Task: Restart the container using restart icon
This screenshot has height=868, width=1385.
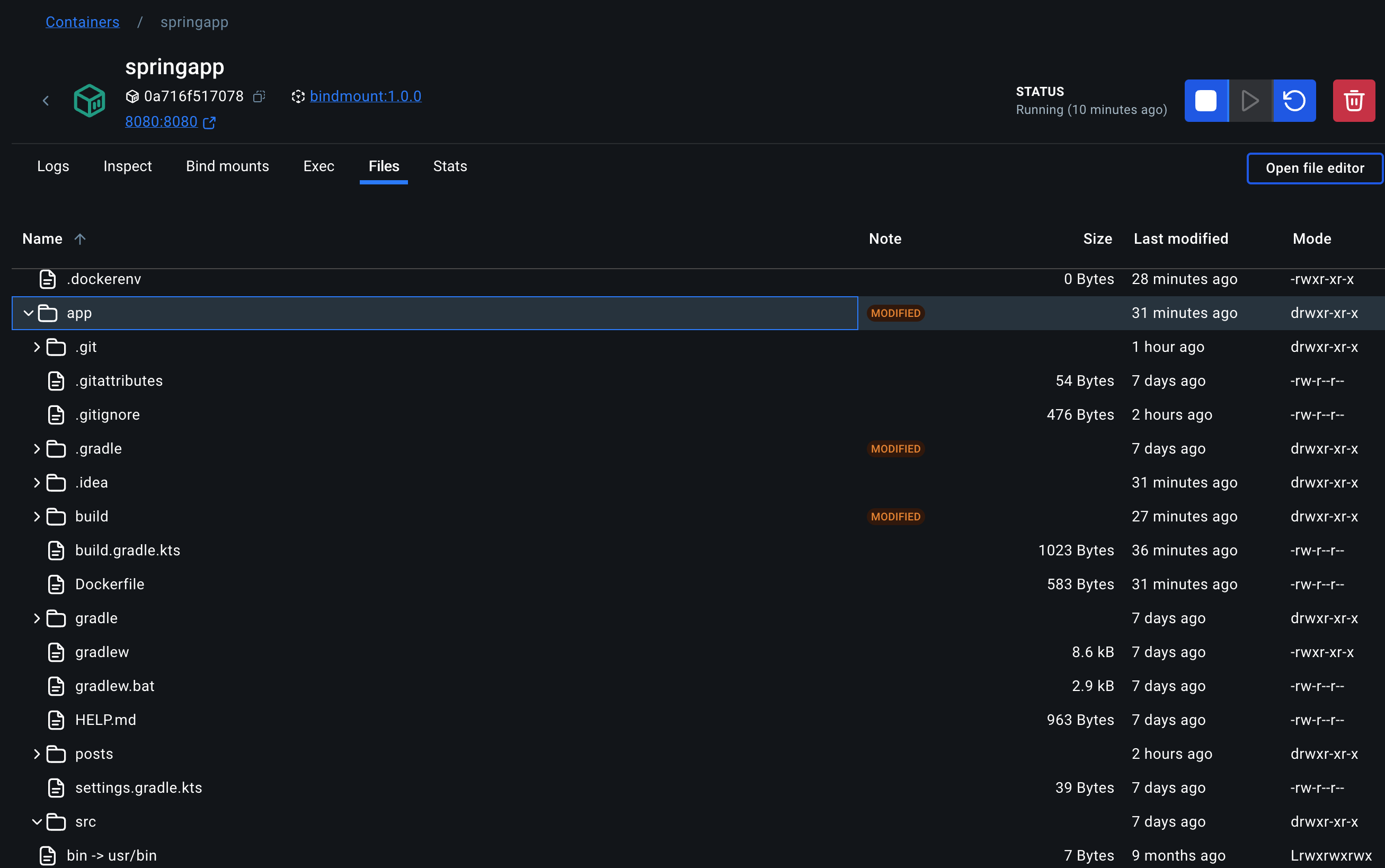Action: (x=1294, y=101)
